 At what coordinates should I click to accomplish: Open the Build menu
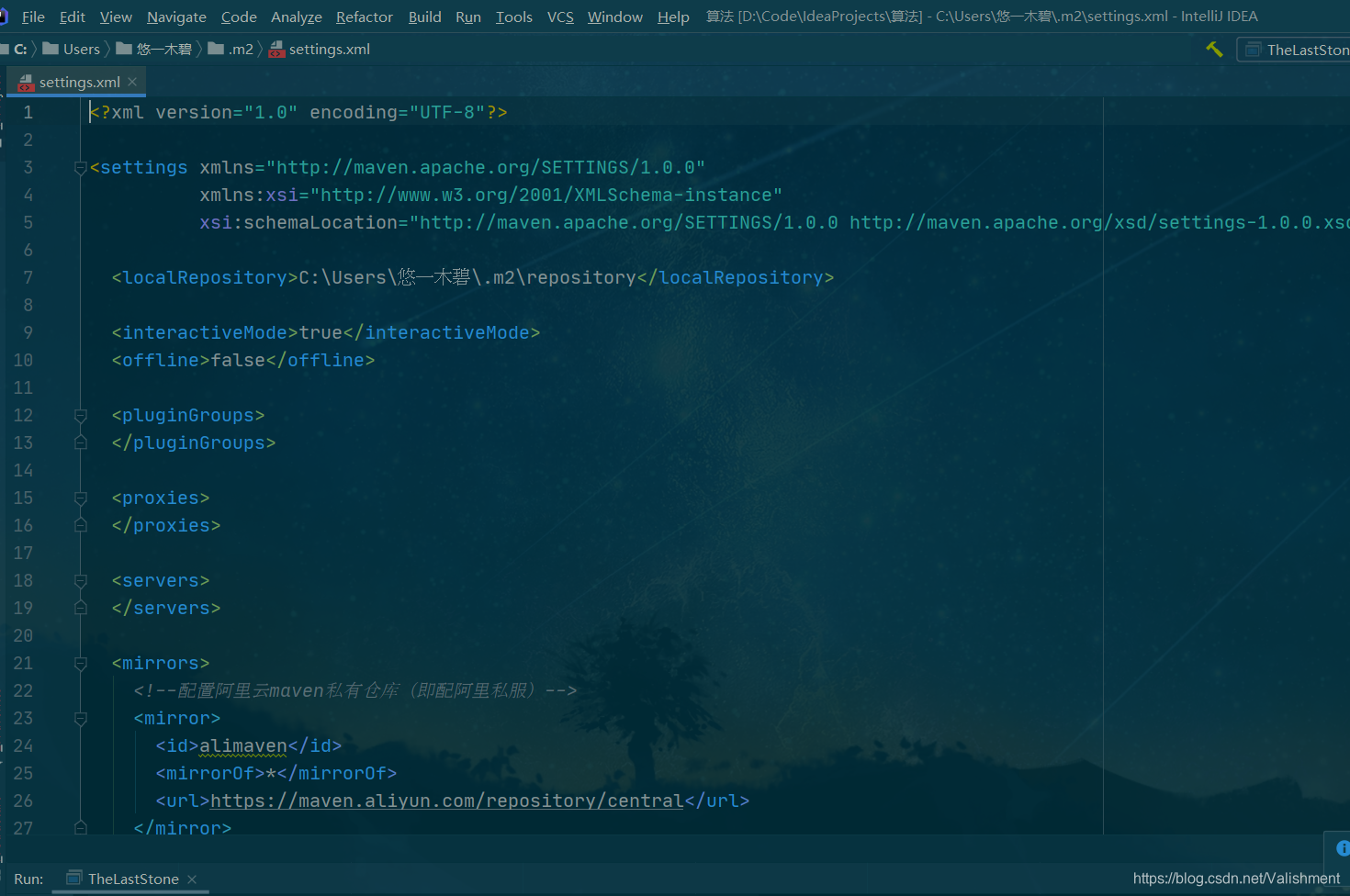coord(424,17)
